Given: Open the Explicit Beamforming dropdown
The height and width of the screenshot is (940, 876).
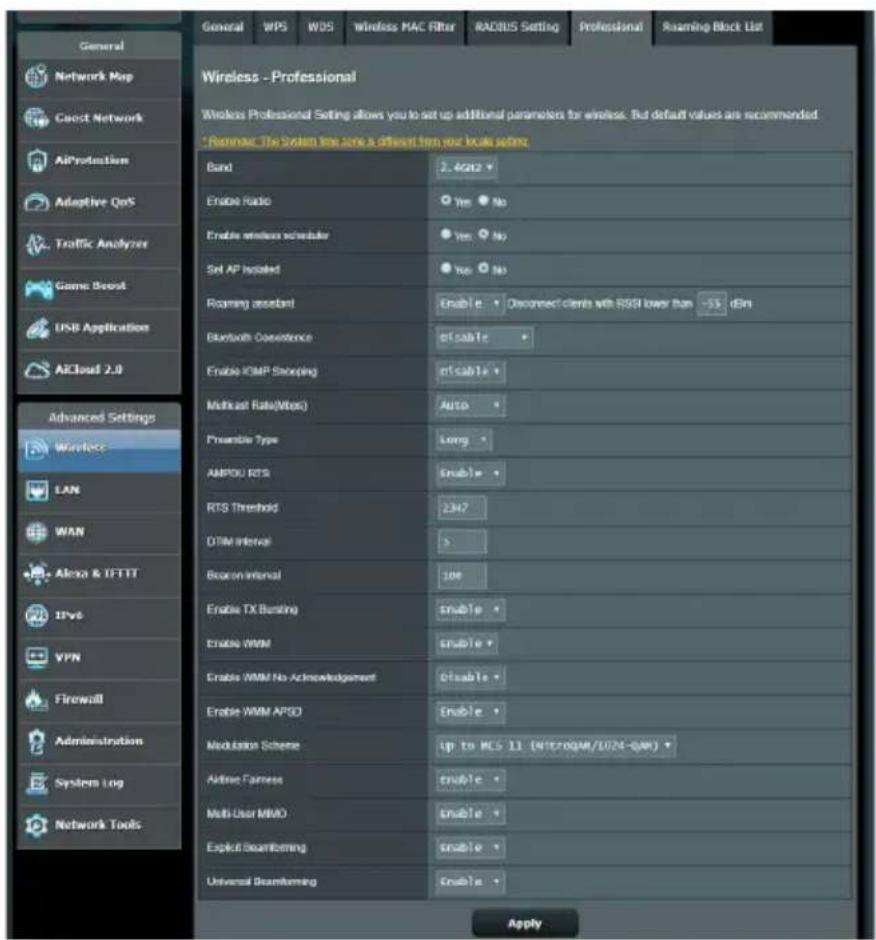Looking at the screenshot, I should pos(470,848).
